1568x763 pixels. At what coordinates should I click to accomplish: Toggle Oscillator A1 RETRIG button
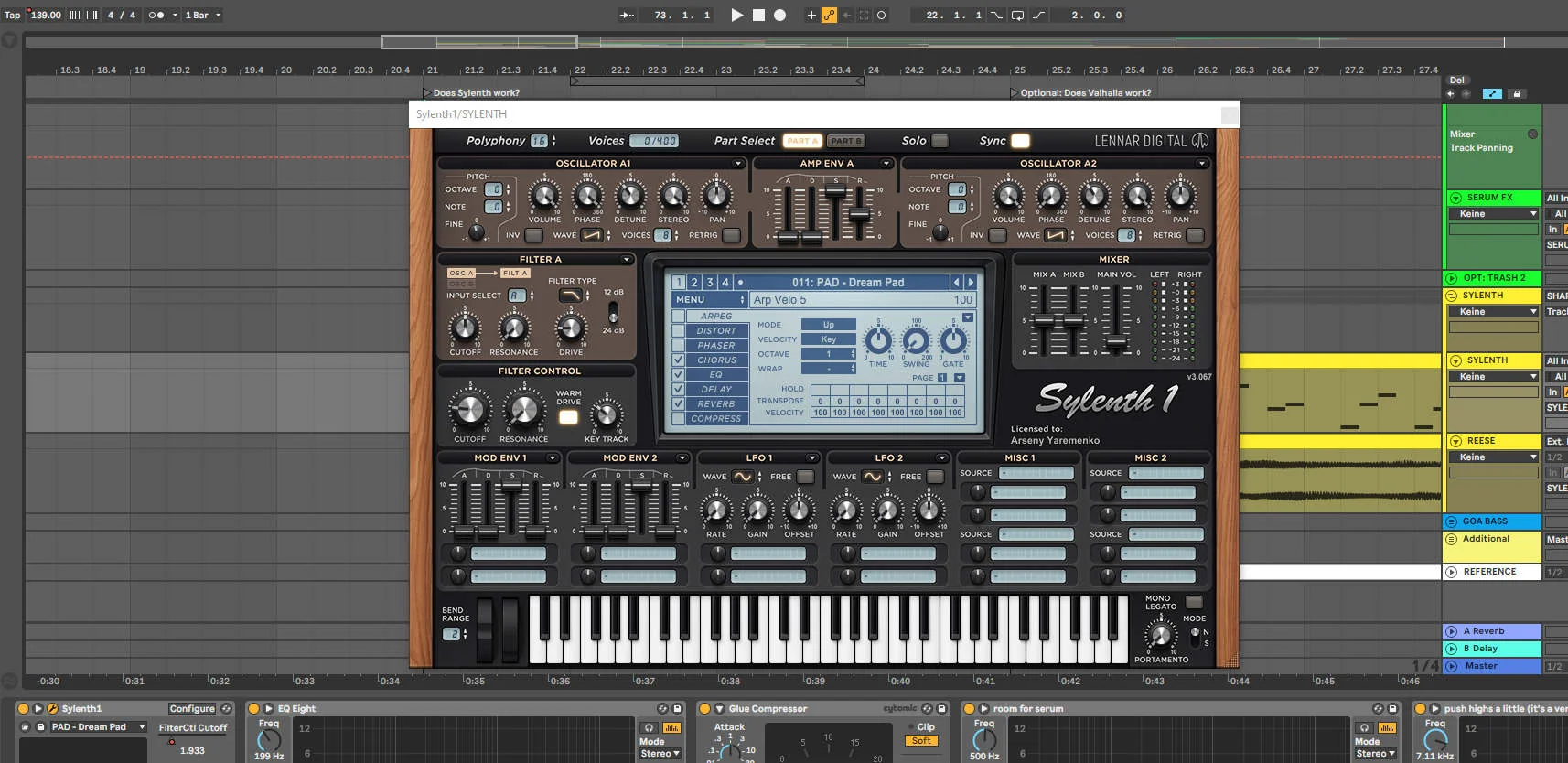tap(731, 235)
